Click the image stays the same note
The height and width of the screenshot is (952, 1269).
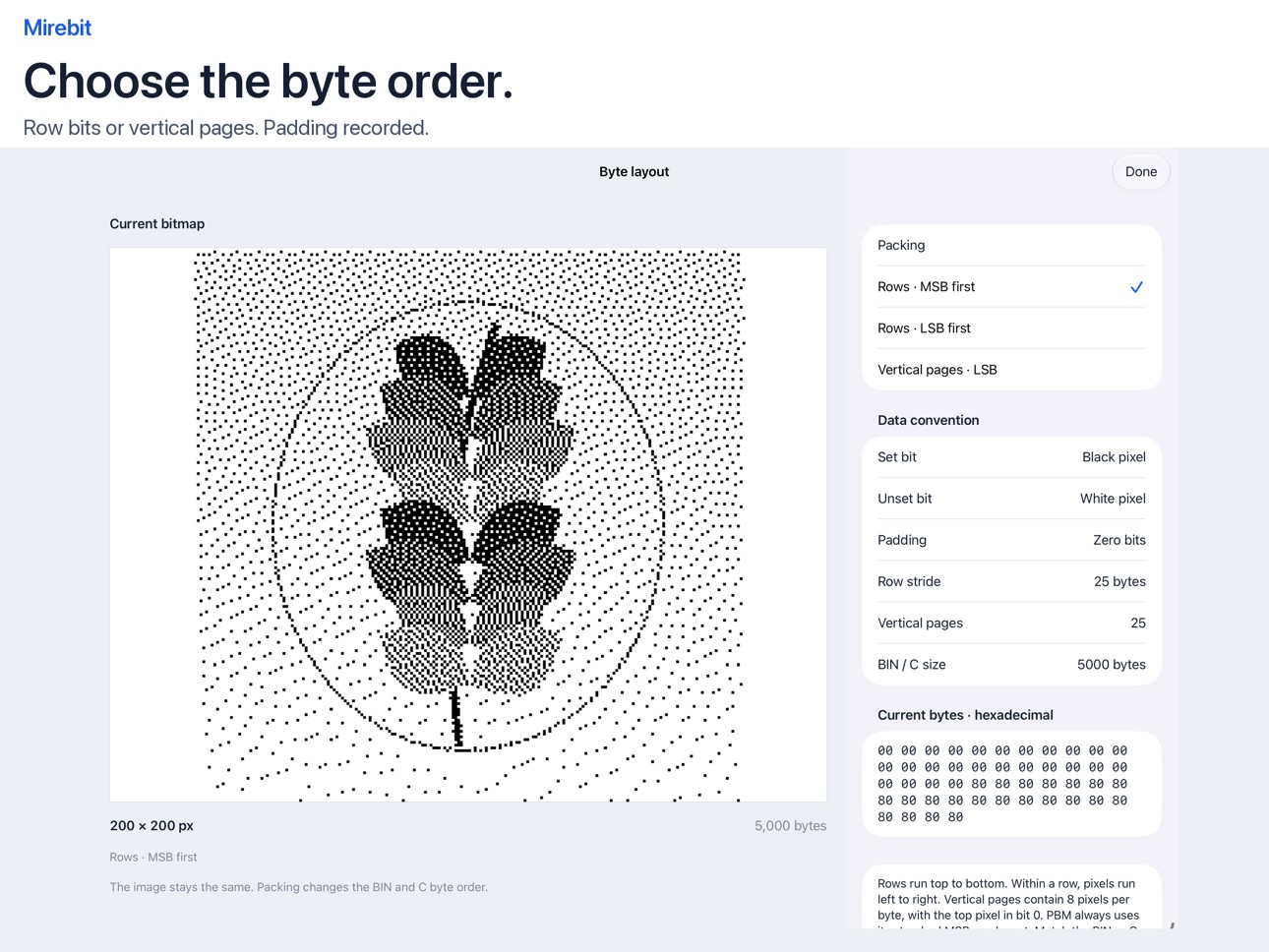tap(299, 887)
